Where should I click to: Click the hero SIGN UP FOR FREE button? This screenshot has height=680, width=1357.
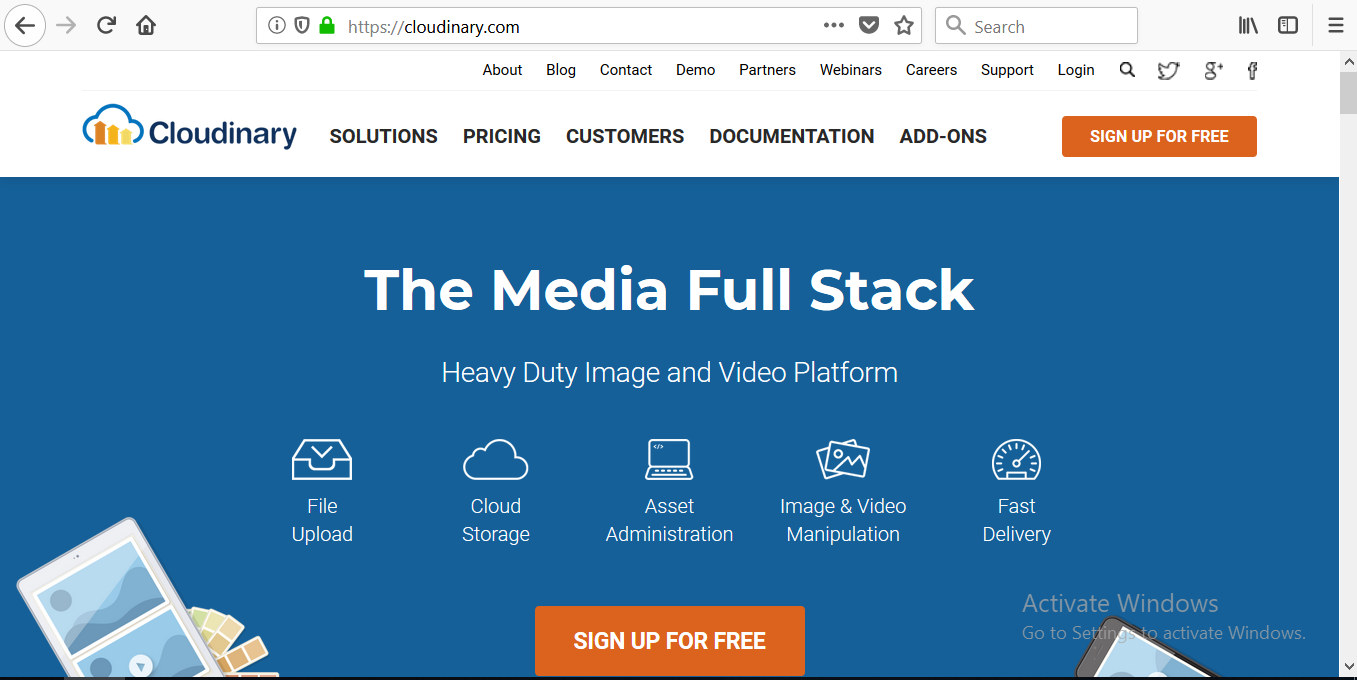click(670, 641)
